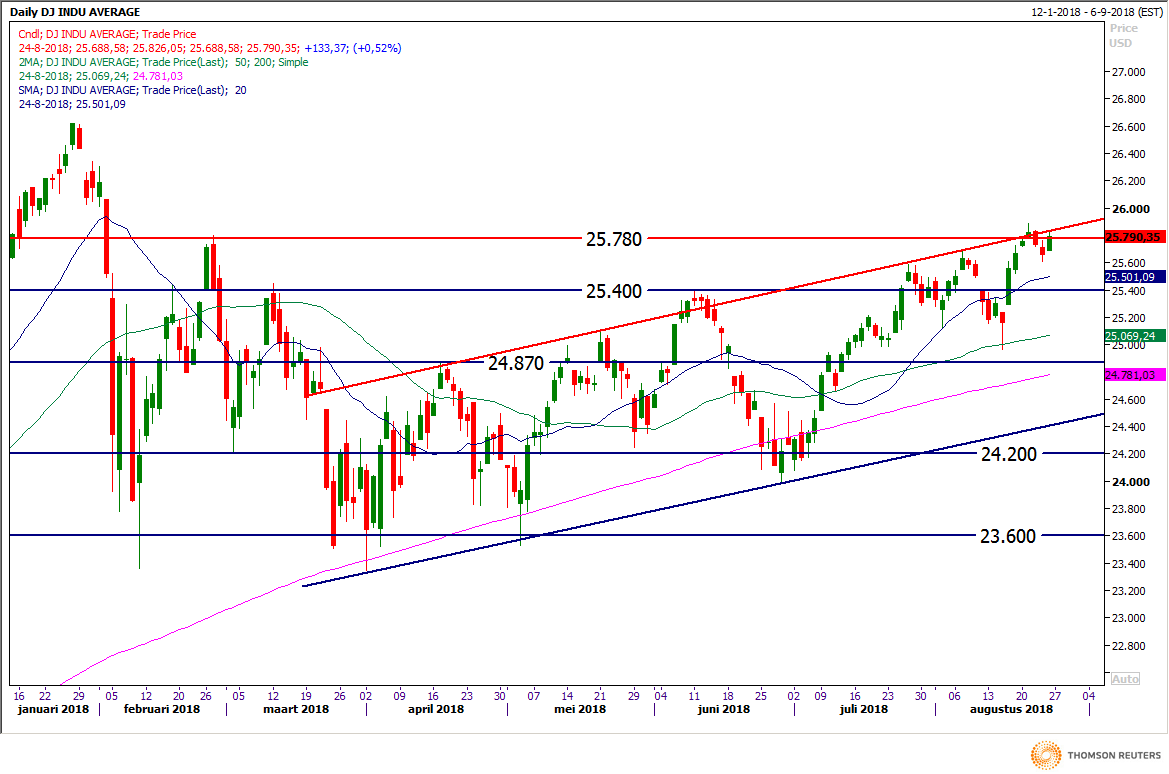Click the Thomson Reuters logo
This screenshot has height=774, width=1169.
click(1096, 755)
